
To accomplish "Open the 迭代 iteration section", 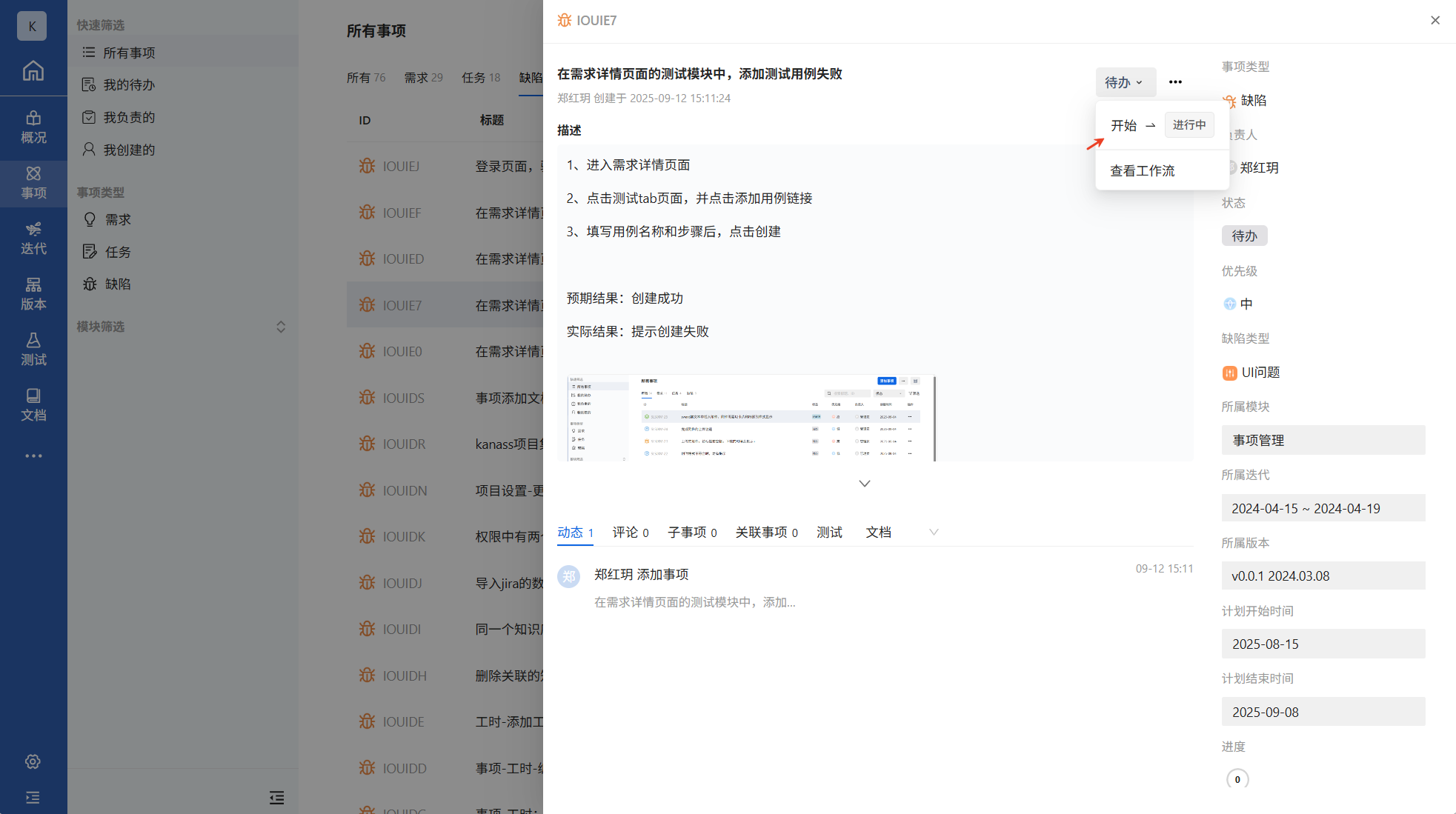I will [x=33, y=238].
